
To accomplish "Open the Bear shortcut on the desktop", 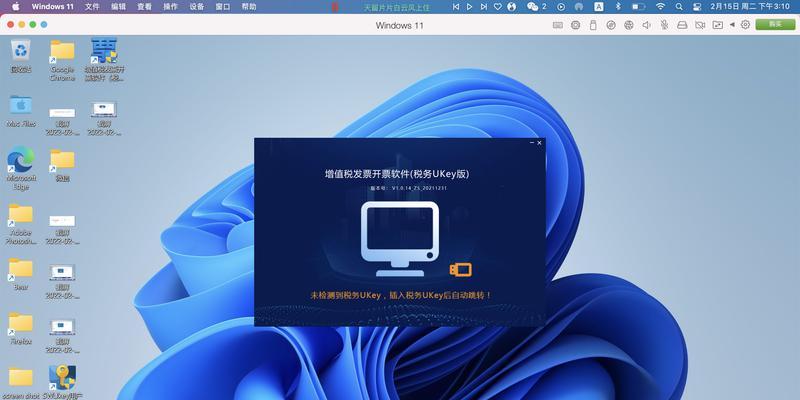I will pos(21,268).
